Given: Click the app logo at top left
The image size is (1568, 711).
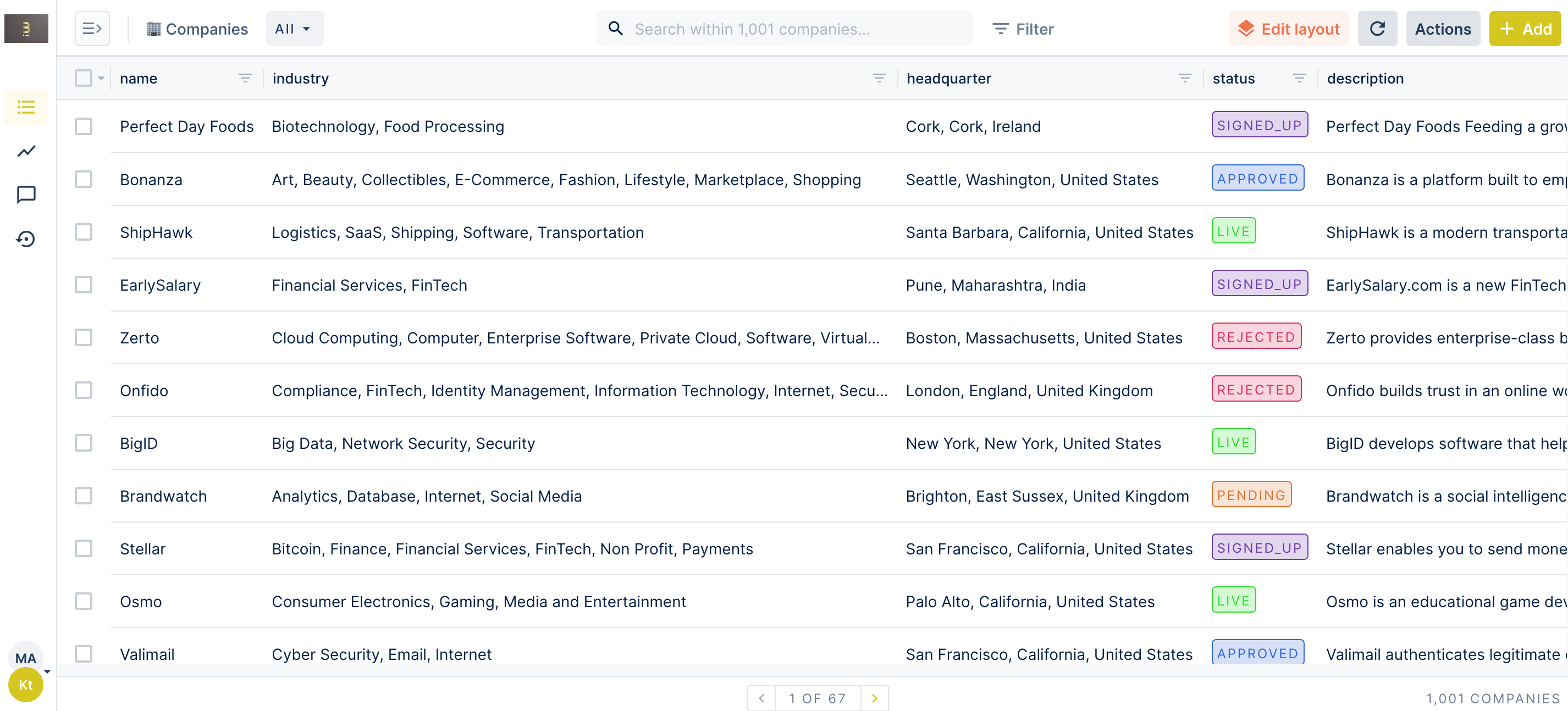Looking at the screenshot, I should point(26,29).
